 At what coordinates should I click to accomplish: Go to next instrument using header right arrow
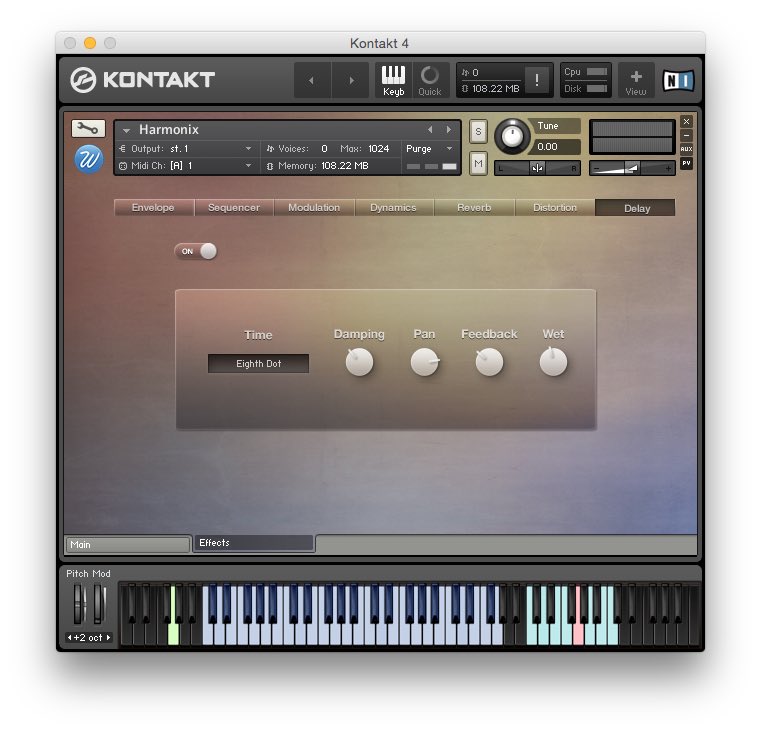click(x=351, y=81)
